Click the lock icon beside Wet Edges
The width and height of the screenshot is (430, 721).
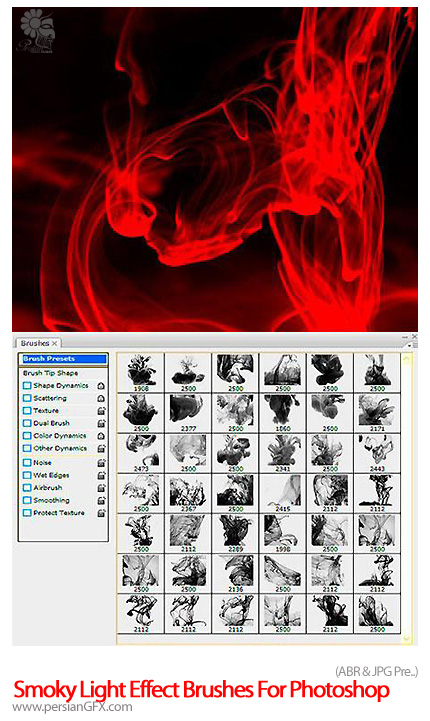(x=101, y=475)
